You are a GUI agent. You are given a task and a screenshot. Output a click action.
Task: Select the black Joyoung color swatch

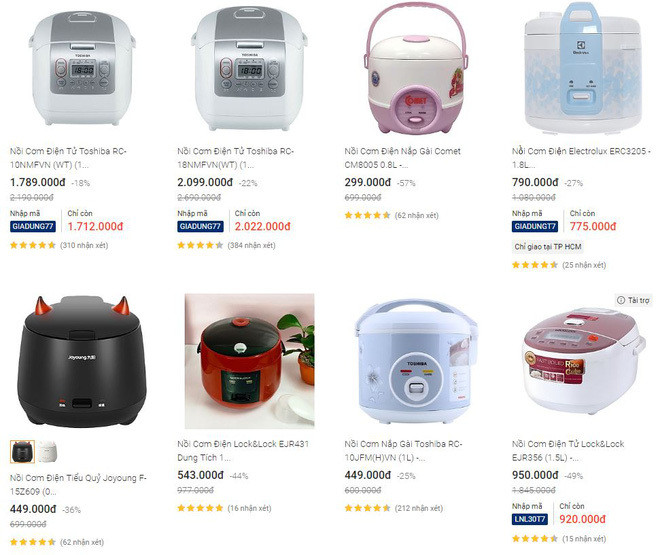point(22,451)
